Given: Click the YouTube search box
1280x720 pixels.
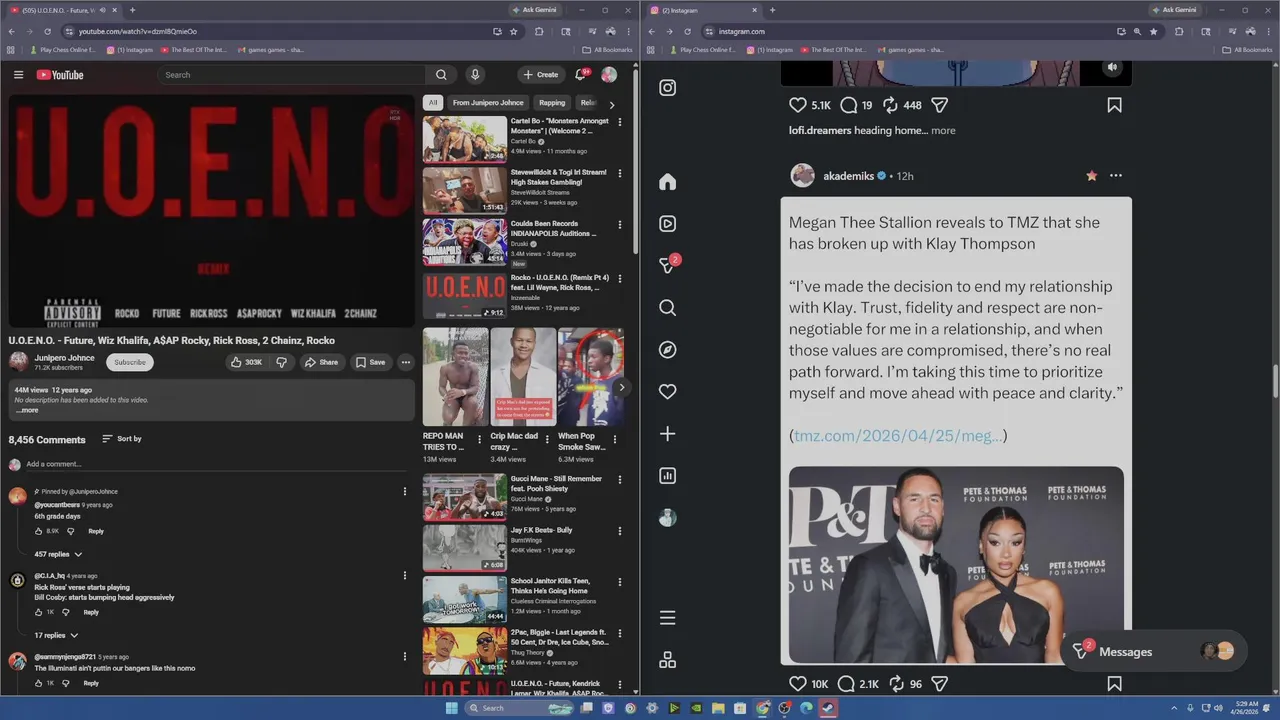Looking at the screenshot, I should (x=291, y=75).
